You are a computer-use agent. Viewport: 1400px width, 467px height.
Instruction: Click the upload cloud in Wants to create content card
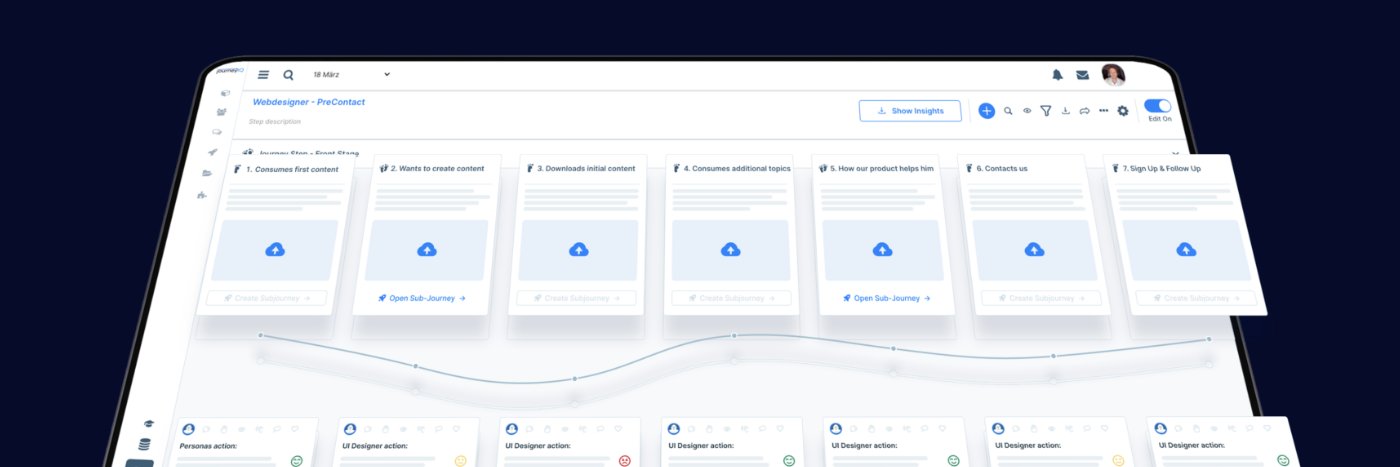427,249
